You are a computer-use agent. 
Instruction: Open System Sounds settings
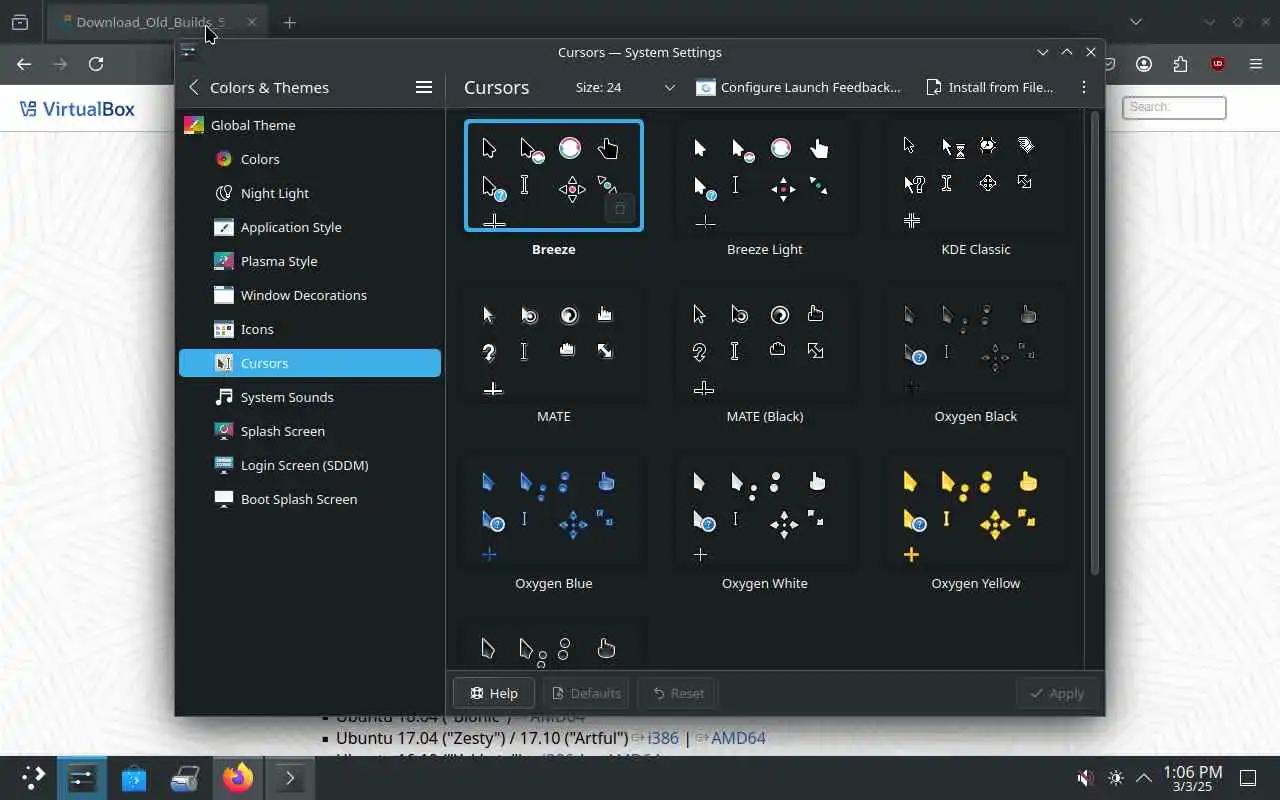310,397
